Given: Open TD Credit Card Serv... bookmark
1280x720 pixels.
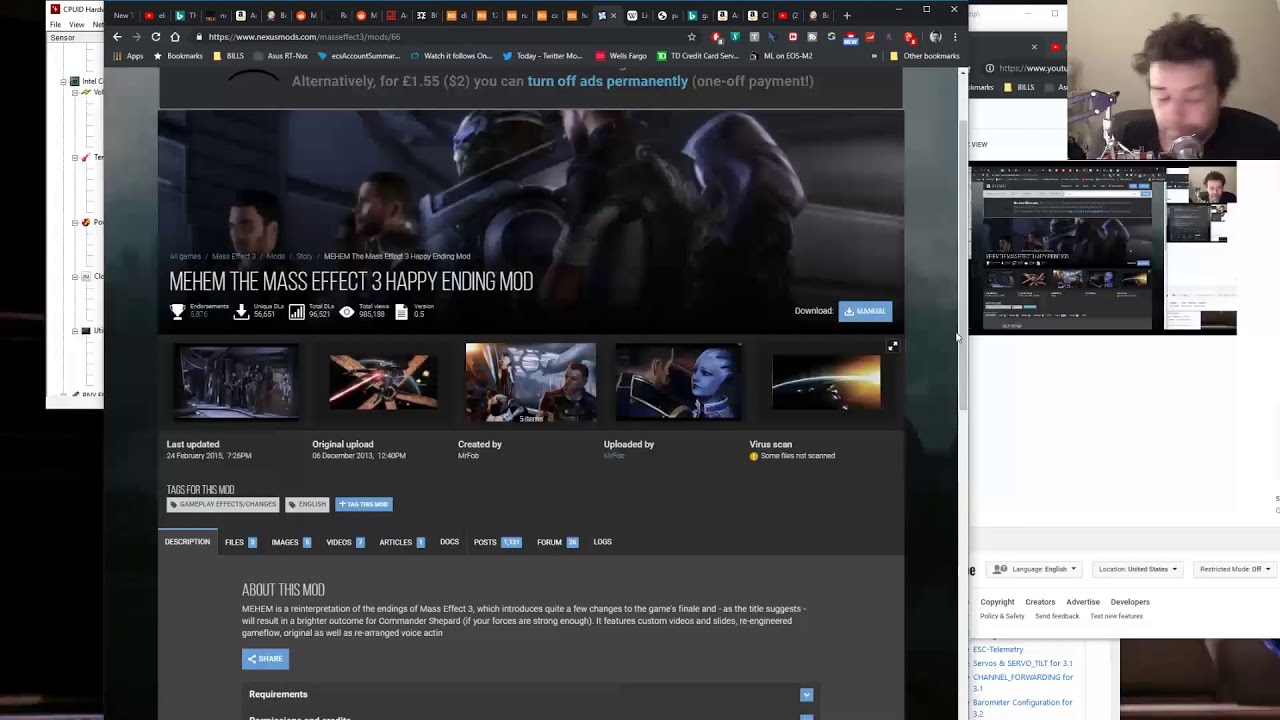Looking at the screenshot, I should (697, 56).
